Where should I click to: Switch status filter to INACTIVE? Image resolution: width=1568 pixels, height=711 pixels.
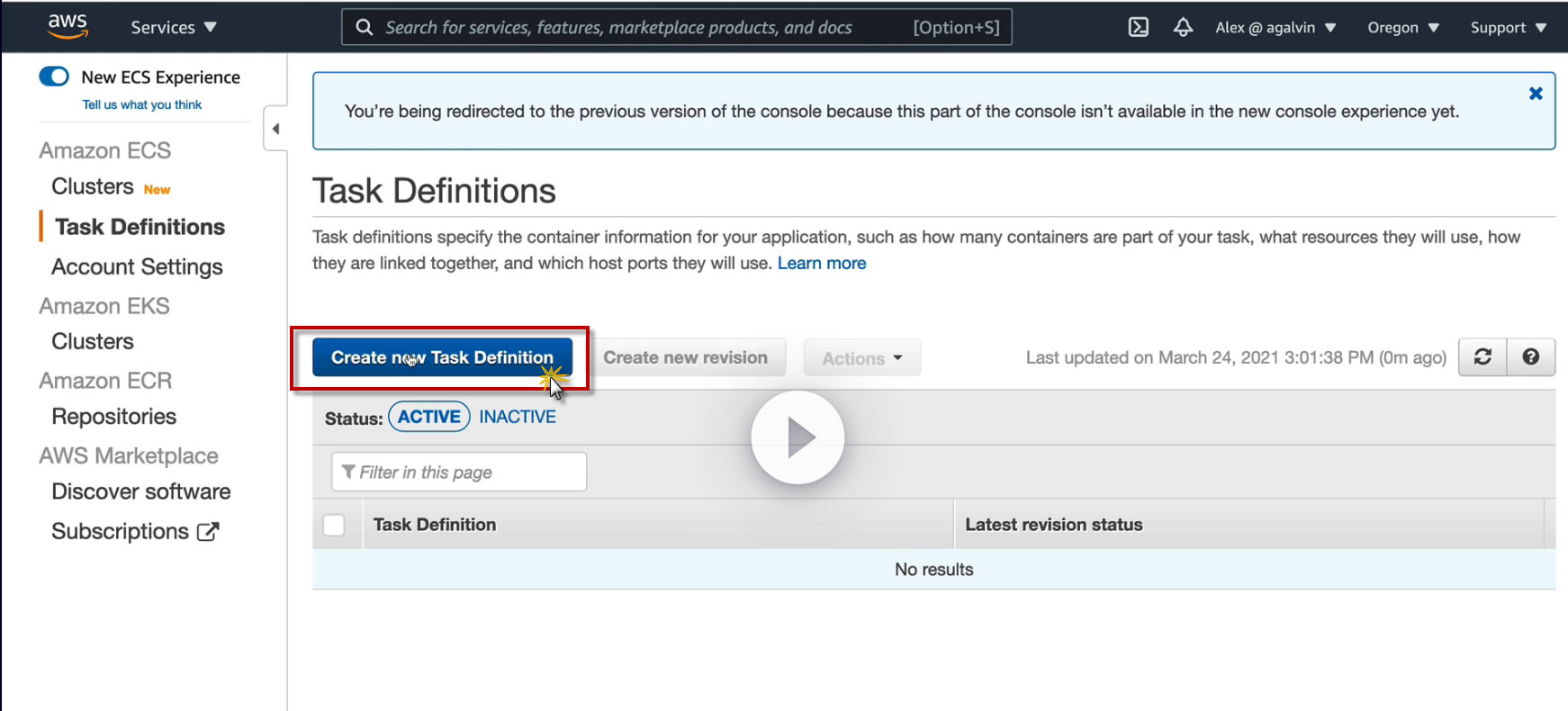[518, 417]
